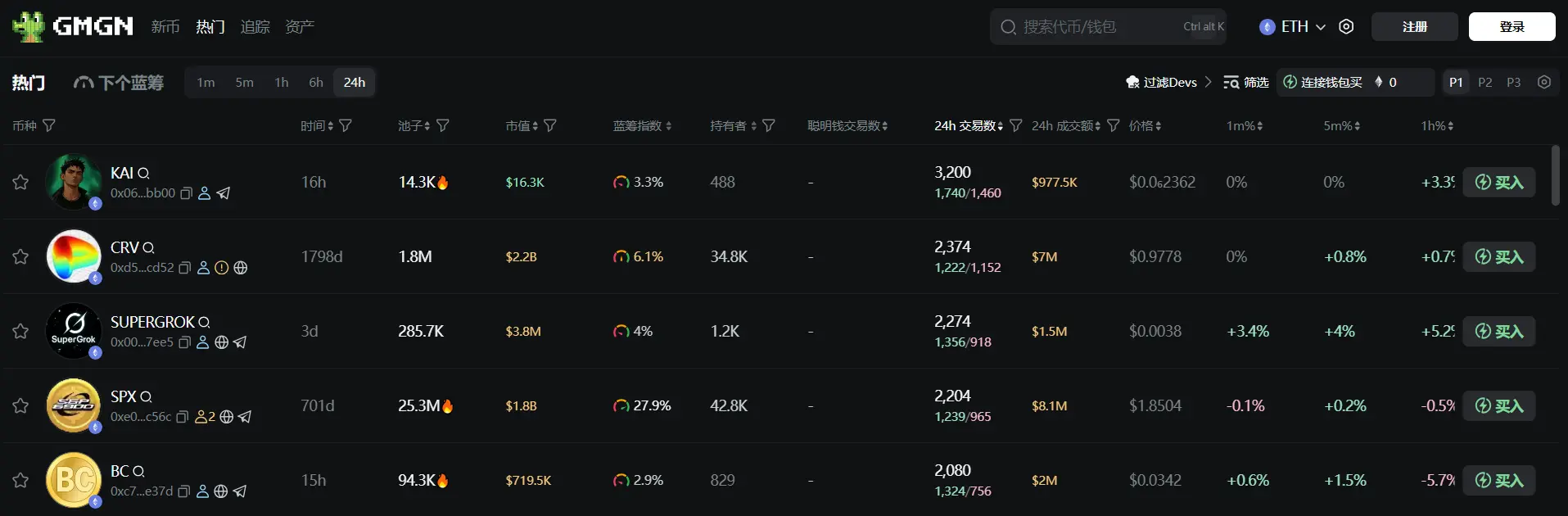Image resolution: width=1568 pixels, height=516 pixels.
Task: Click the table's vertical scrollbar
Action: click(x=1555, y=176)
